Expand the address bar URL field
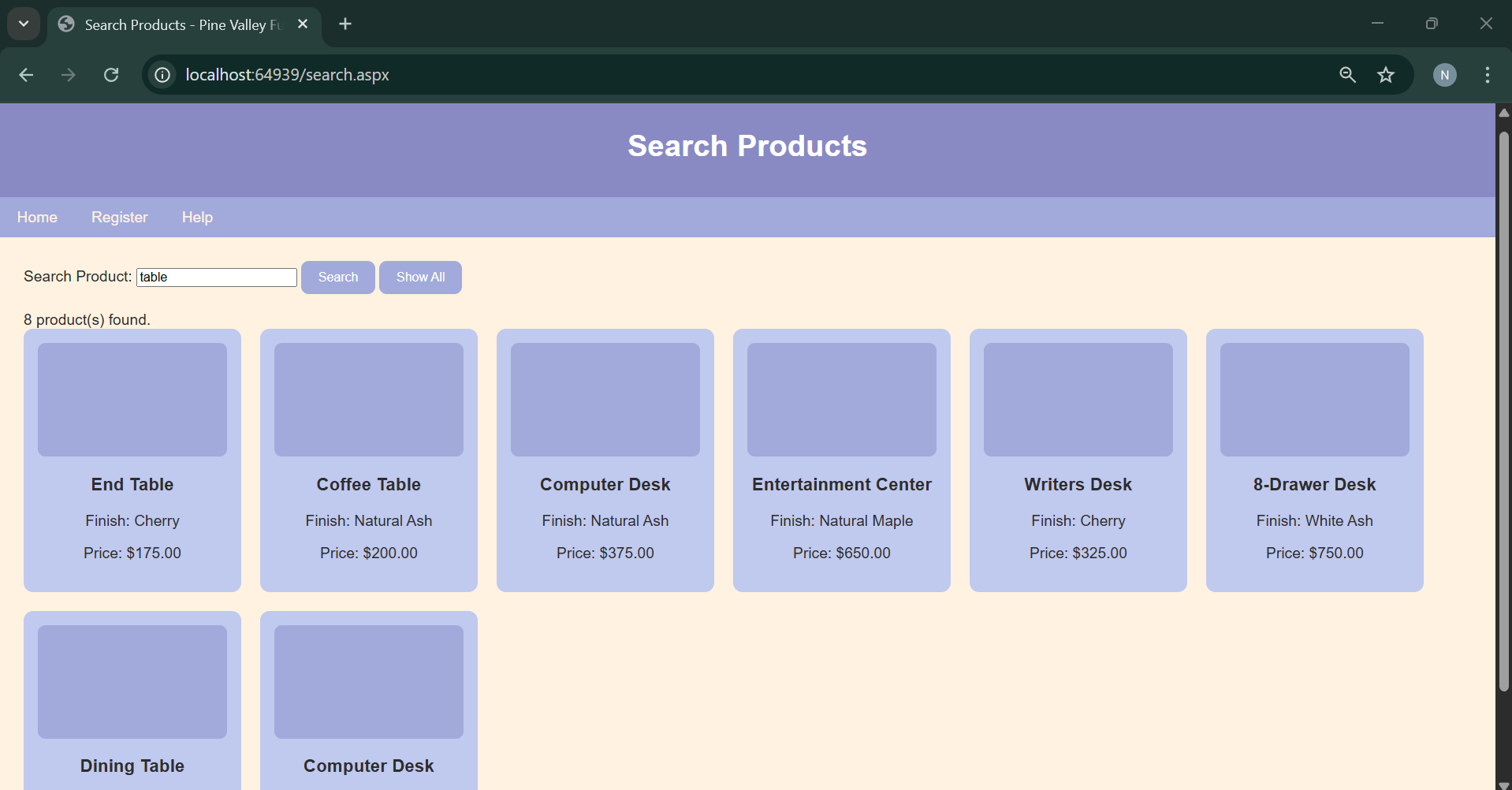The width and height of the screenshot is (1512, 790). coord(552,75)
